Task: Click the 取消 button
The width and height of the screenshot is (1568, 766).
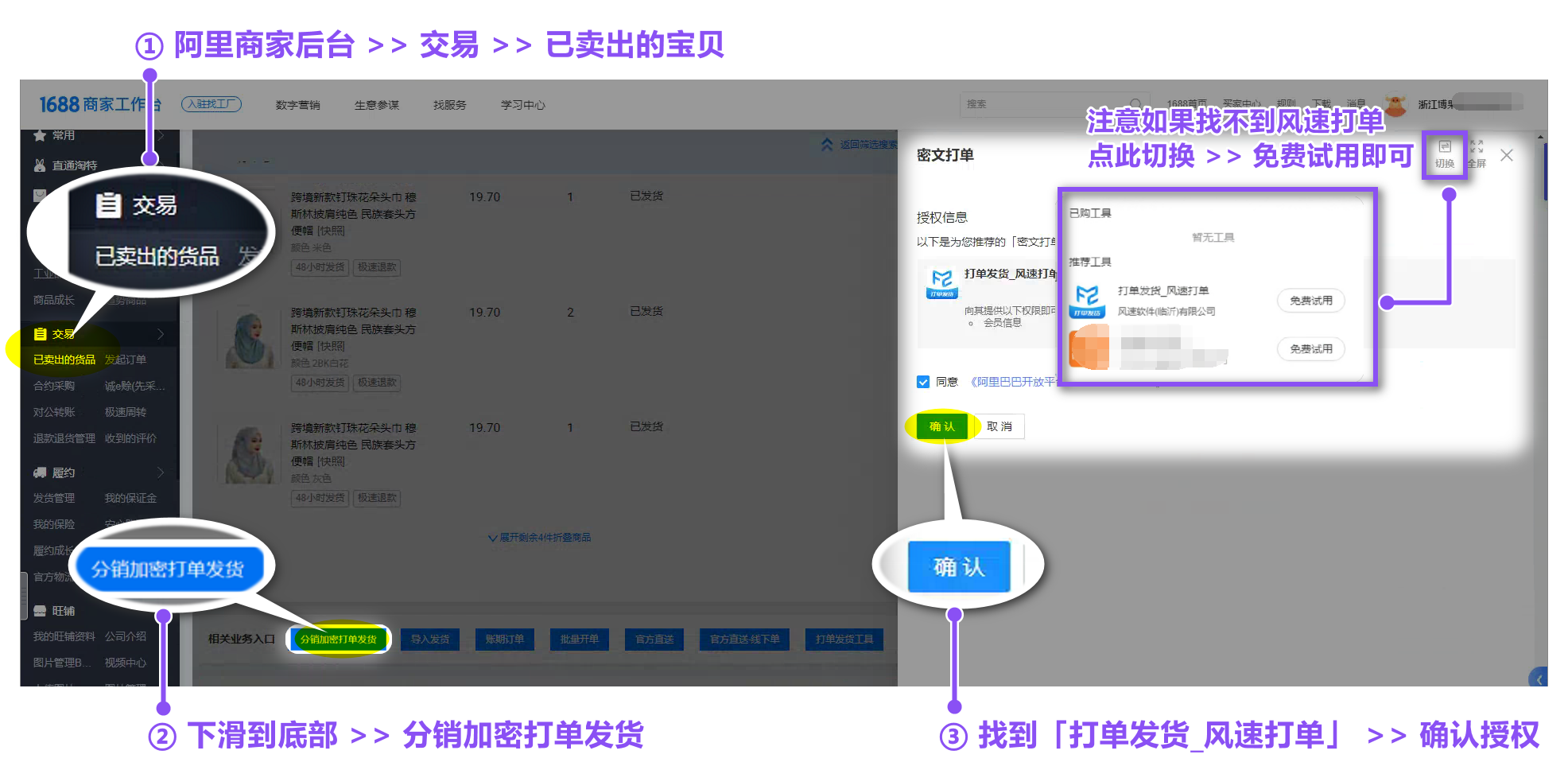Action: 999,426
